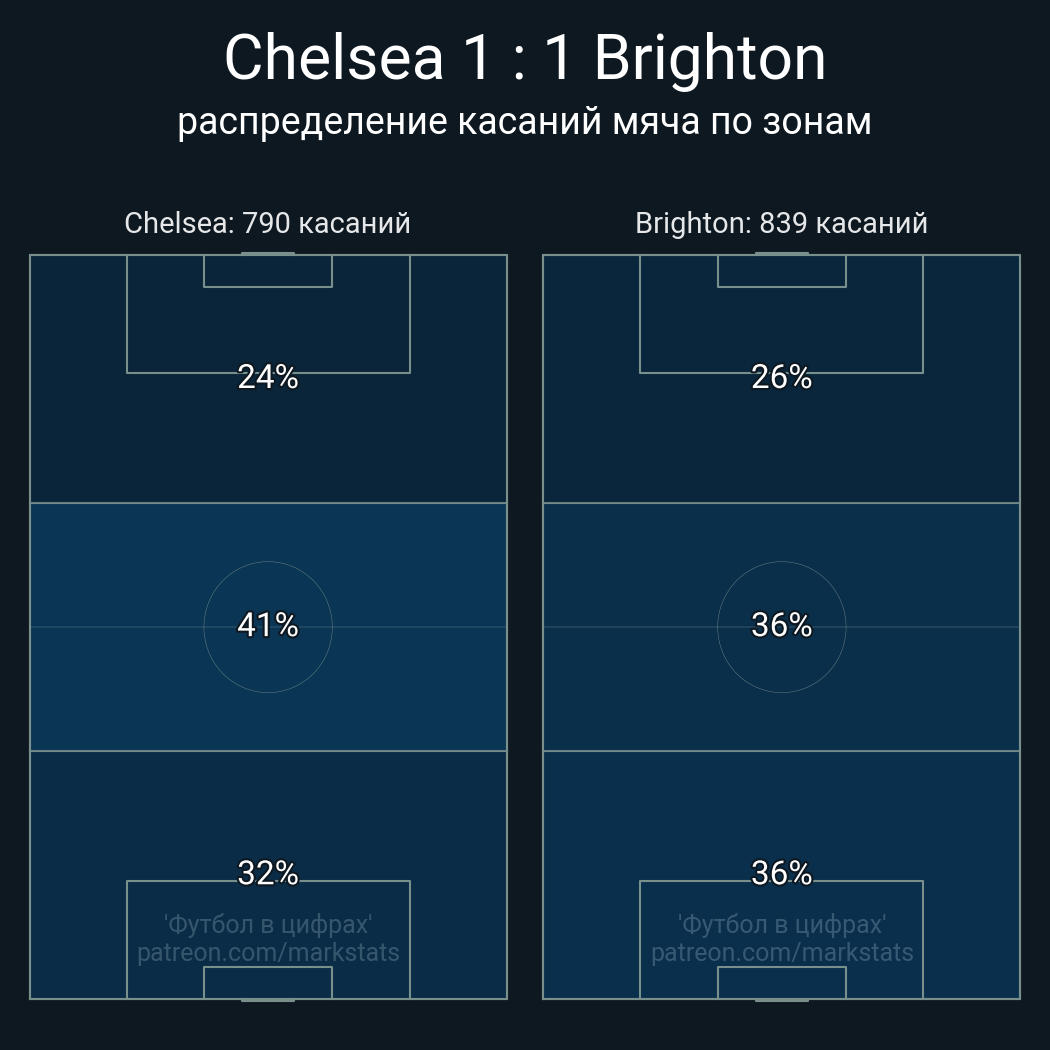
Task: Select the Russian subtitle under the score
Action: [525, 121]
